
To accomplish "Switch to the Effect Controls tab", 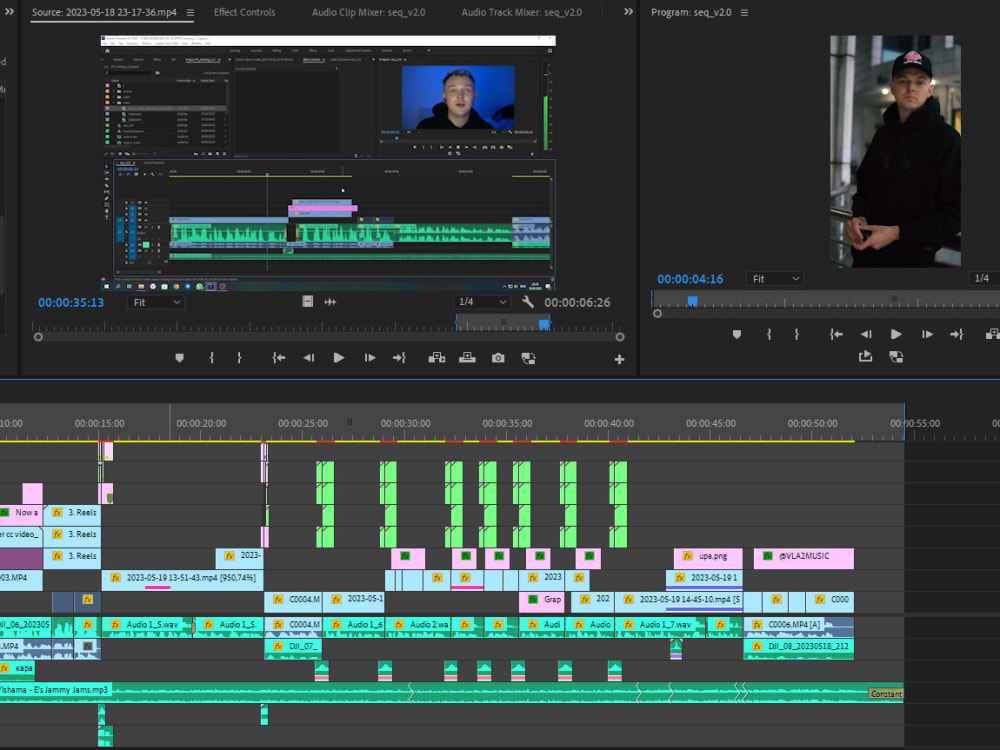I will coord(244,13).
